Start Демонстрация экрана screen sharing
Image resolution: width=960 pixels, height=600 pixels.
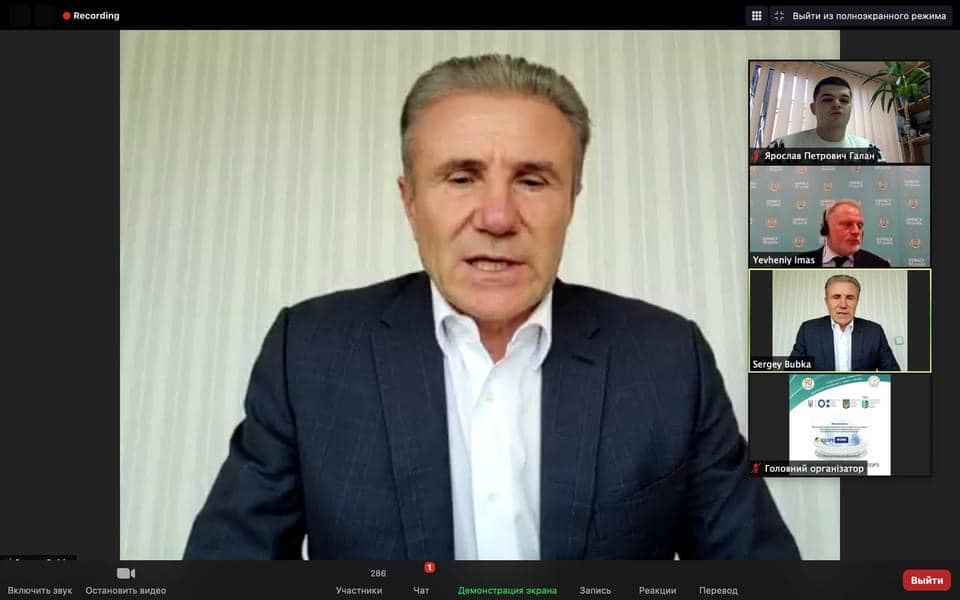(507, 590)
